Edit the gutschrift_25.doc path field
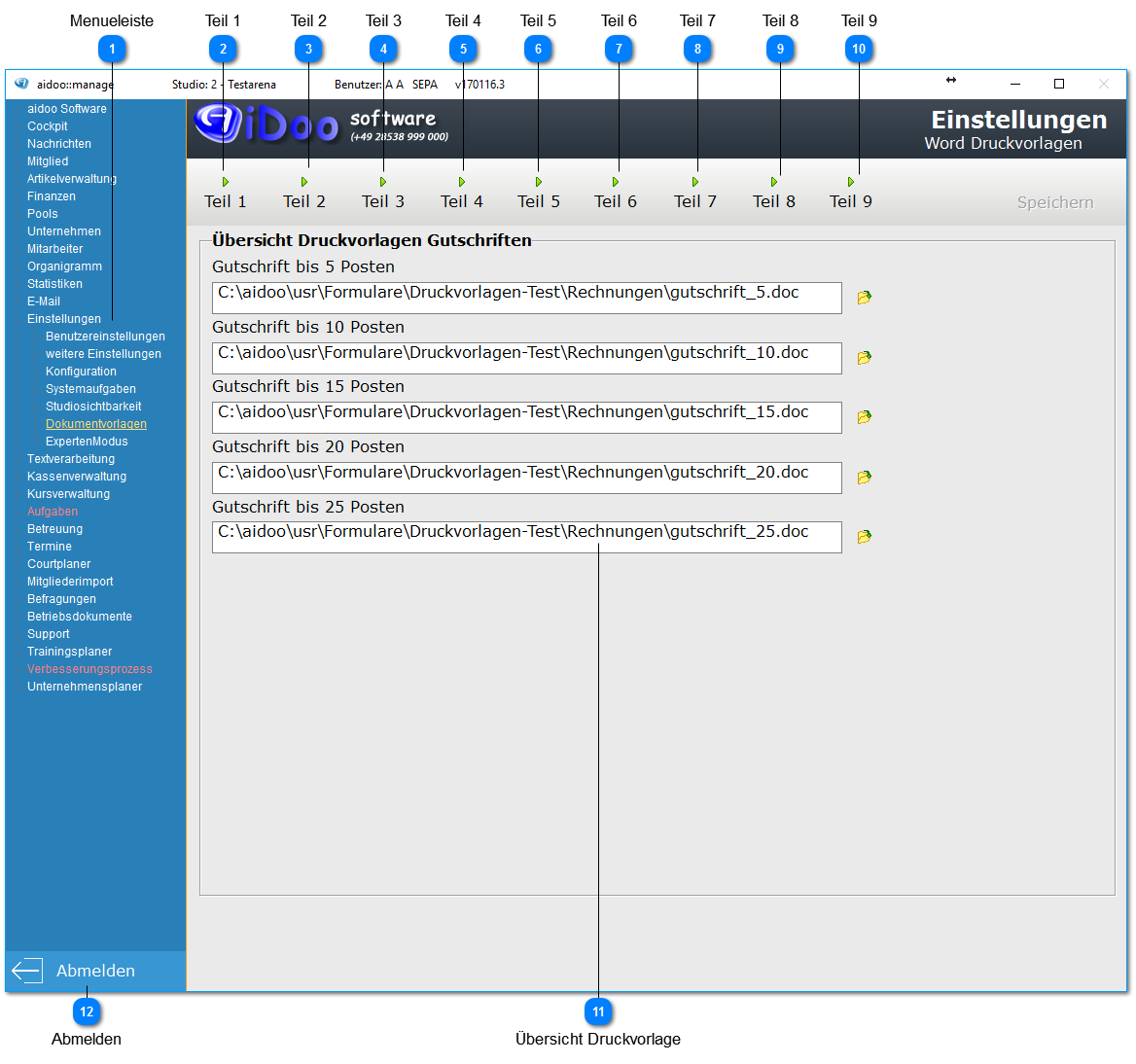Viewport: 1136px width, 1064px height. tap(527, 537)
